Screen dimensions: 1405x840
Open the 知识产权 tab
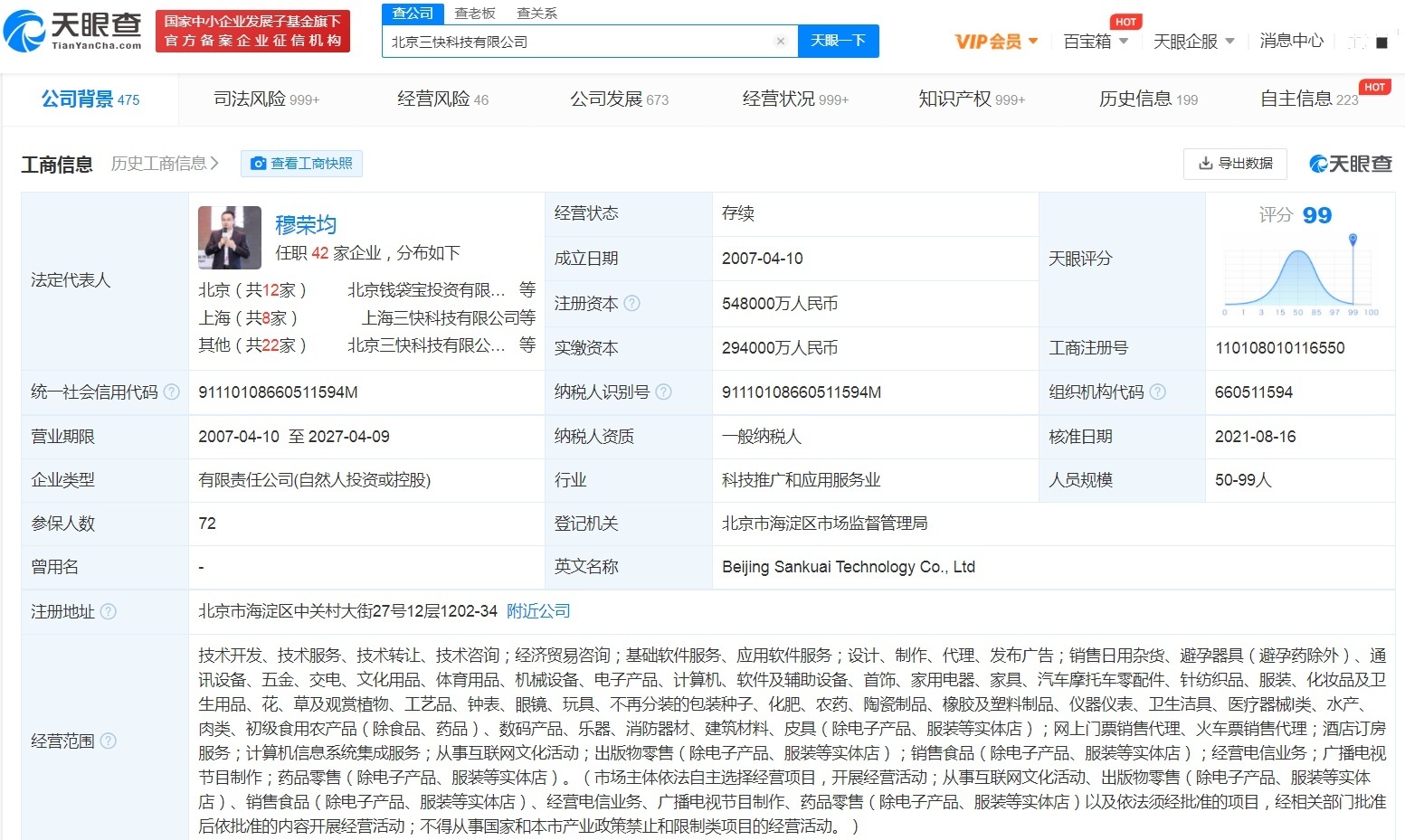(x=972, y=99)
